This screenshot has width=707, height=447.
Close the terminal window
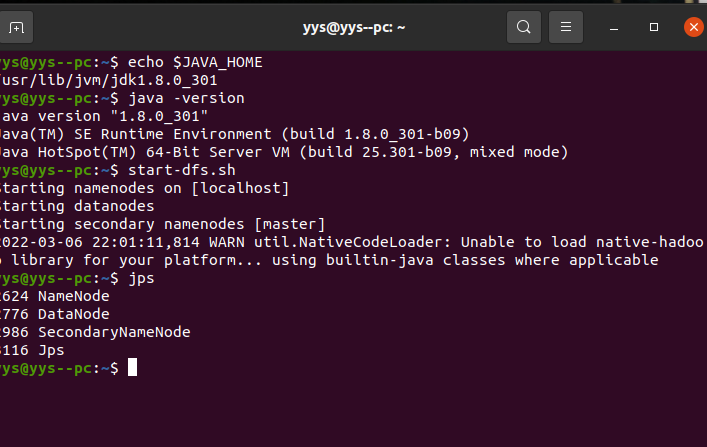tap(693, 27)
